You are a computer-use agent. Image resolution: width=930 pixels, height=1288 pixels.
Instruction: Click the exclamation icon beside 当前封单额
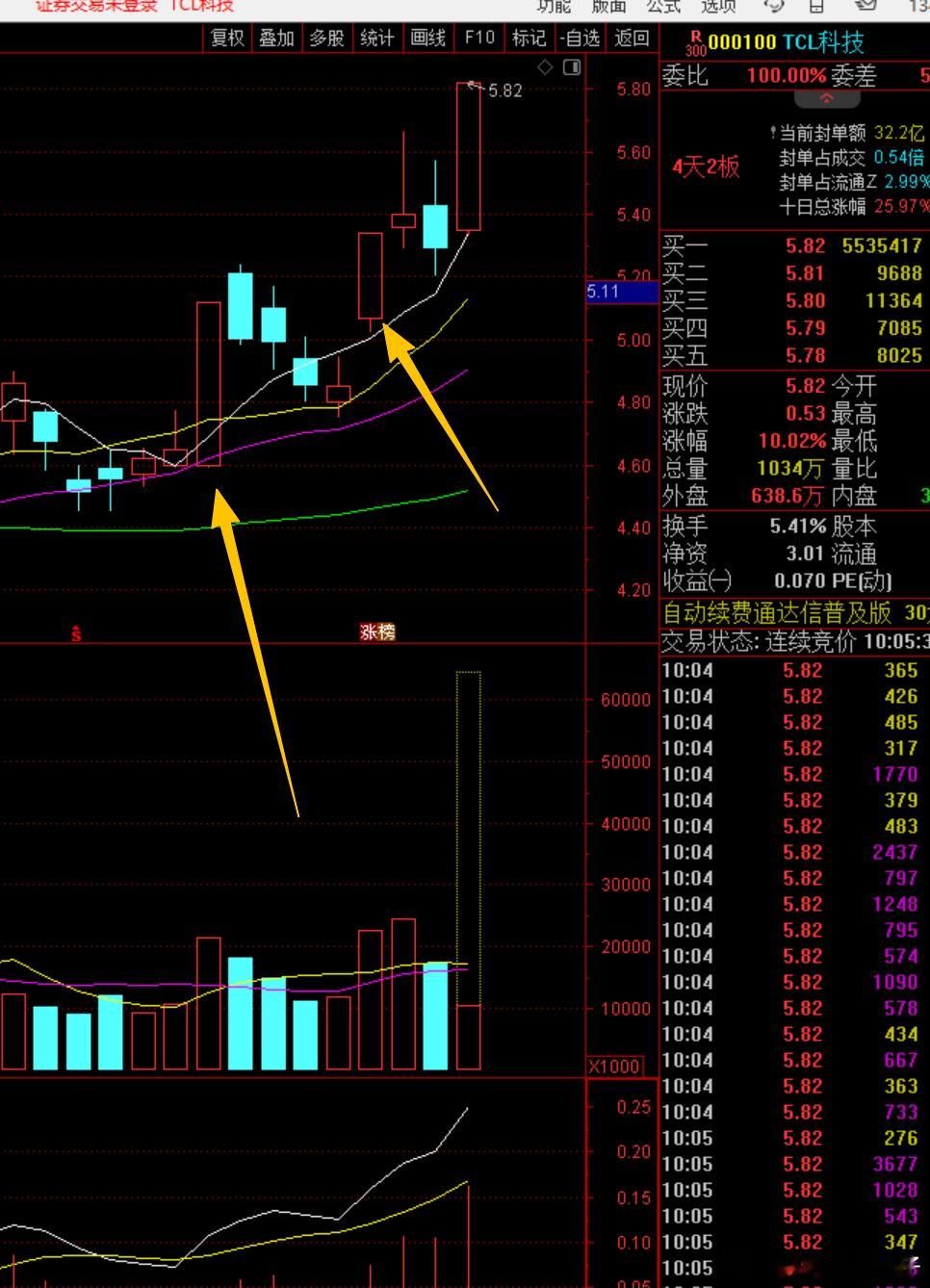tap(773, 133)
